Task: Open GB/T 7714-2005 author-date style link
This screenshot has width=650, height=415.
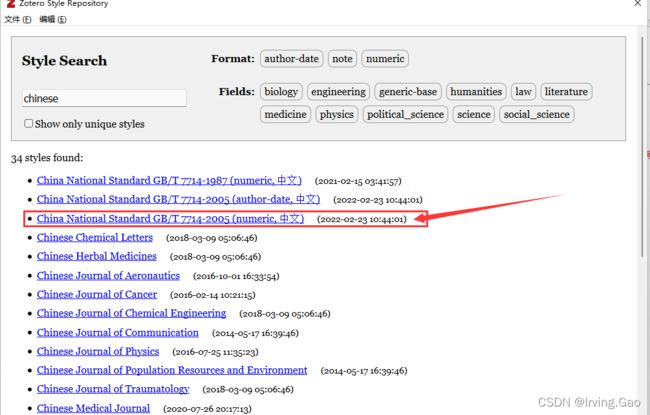Action: pyautogui.click(x=178, y=199)
